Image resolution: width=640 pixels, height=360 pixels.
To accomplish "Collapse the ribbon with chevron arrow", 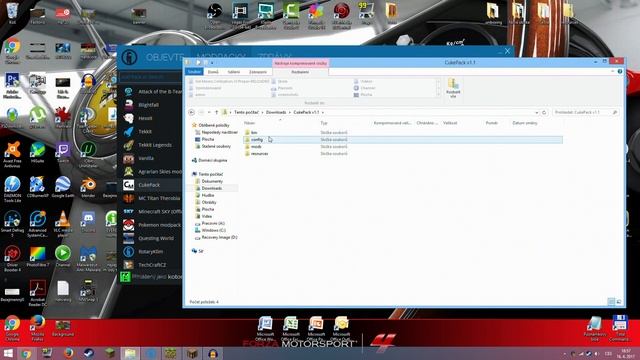I will pos(613,71).
